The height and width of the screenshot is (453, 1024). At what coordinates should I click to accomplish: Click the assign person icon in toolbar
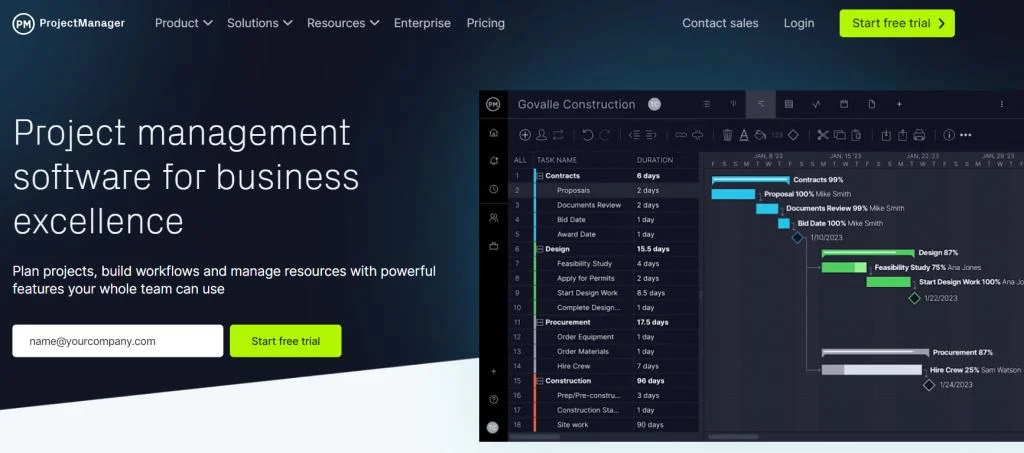(x=541, y=135)
